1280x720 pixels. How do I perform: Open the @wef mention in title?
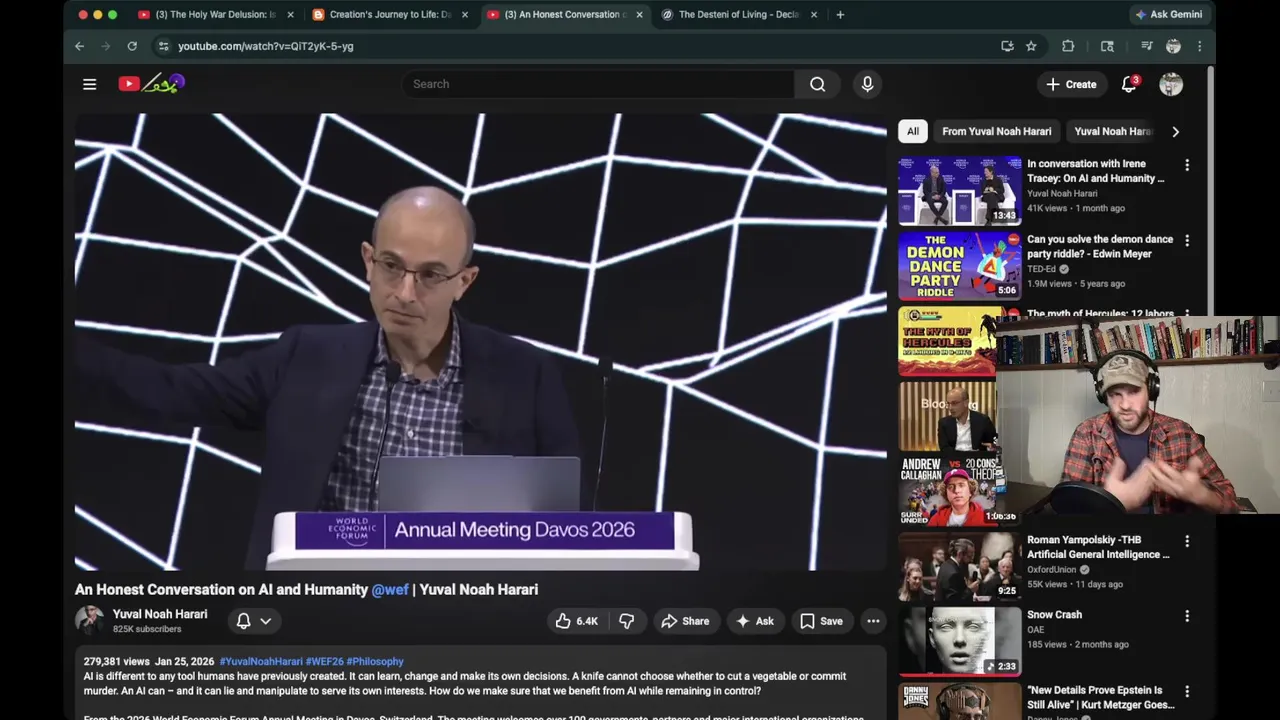tap(390, 589)
